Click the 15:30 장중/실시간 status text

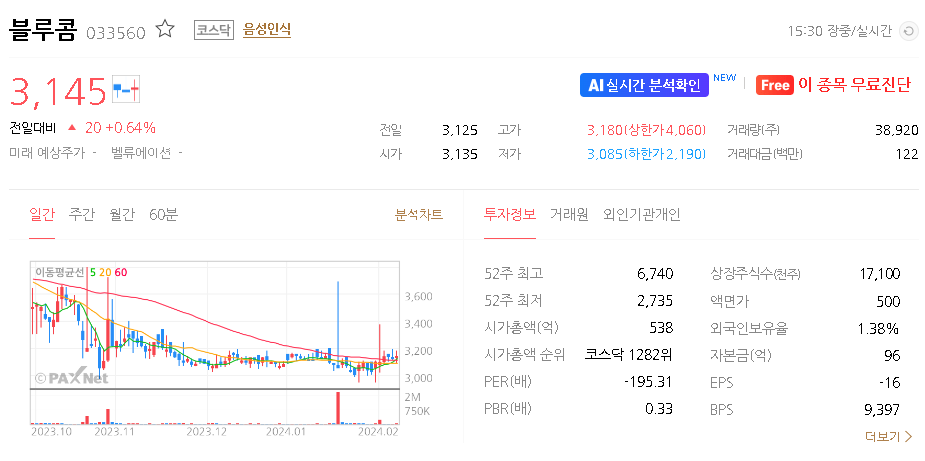pos(840,31)
